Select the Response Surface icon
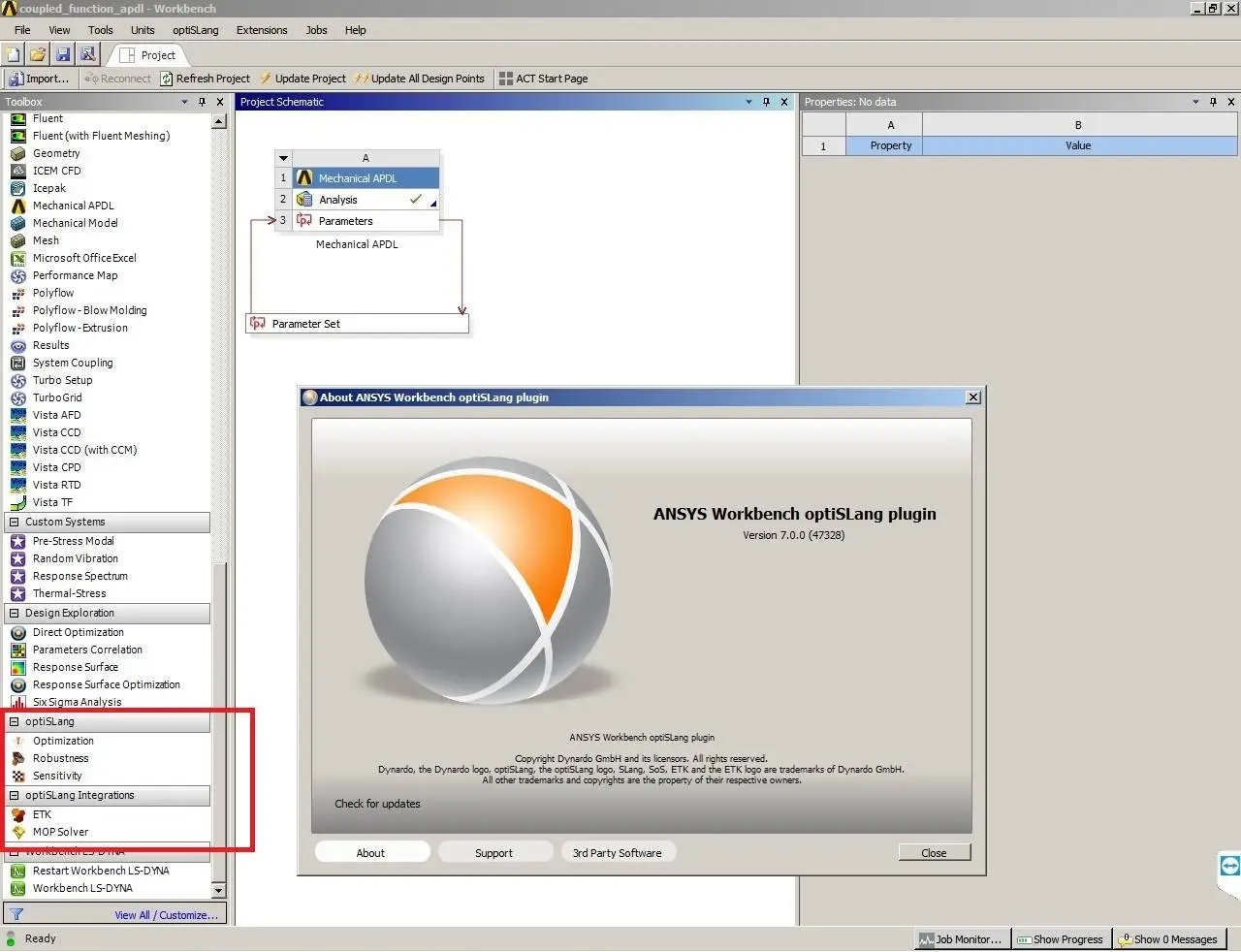The image size is (1241, 952). click(18, 667)
